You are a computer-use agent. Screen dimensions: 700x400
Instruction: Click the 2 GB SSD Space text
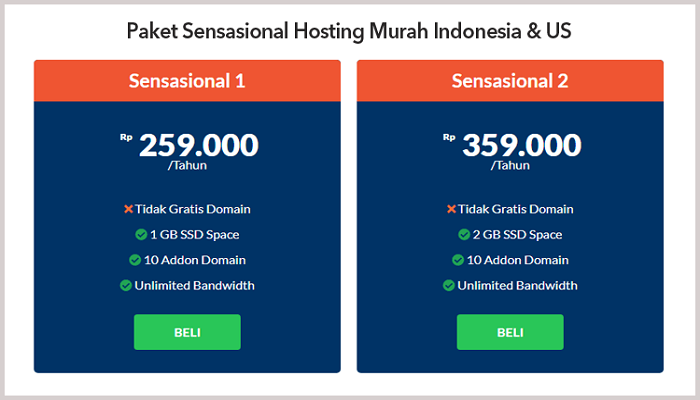coord(518,235)
